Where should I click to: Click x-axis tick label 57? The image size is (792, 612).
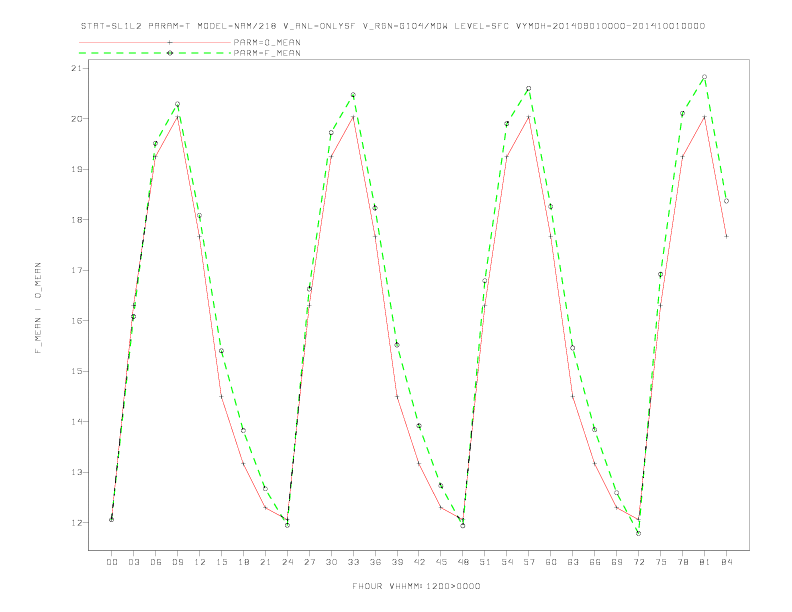click(x=529, y=562)
